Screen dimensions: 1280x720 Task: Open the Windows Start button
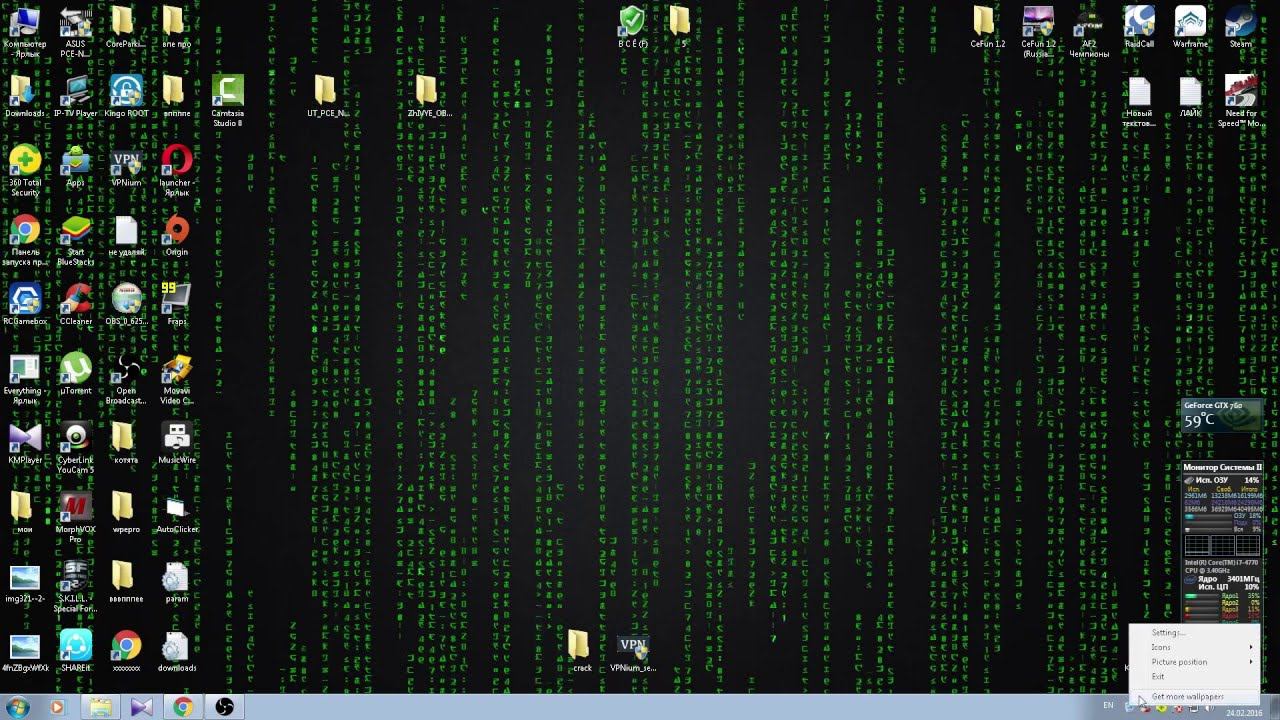click(18, 707)
